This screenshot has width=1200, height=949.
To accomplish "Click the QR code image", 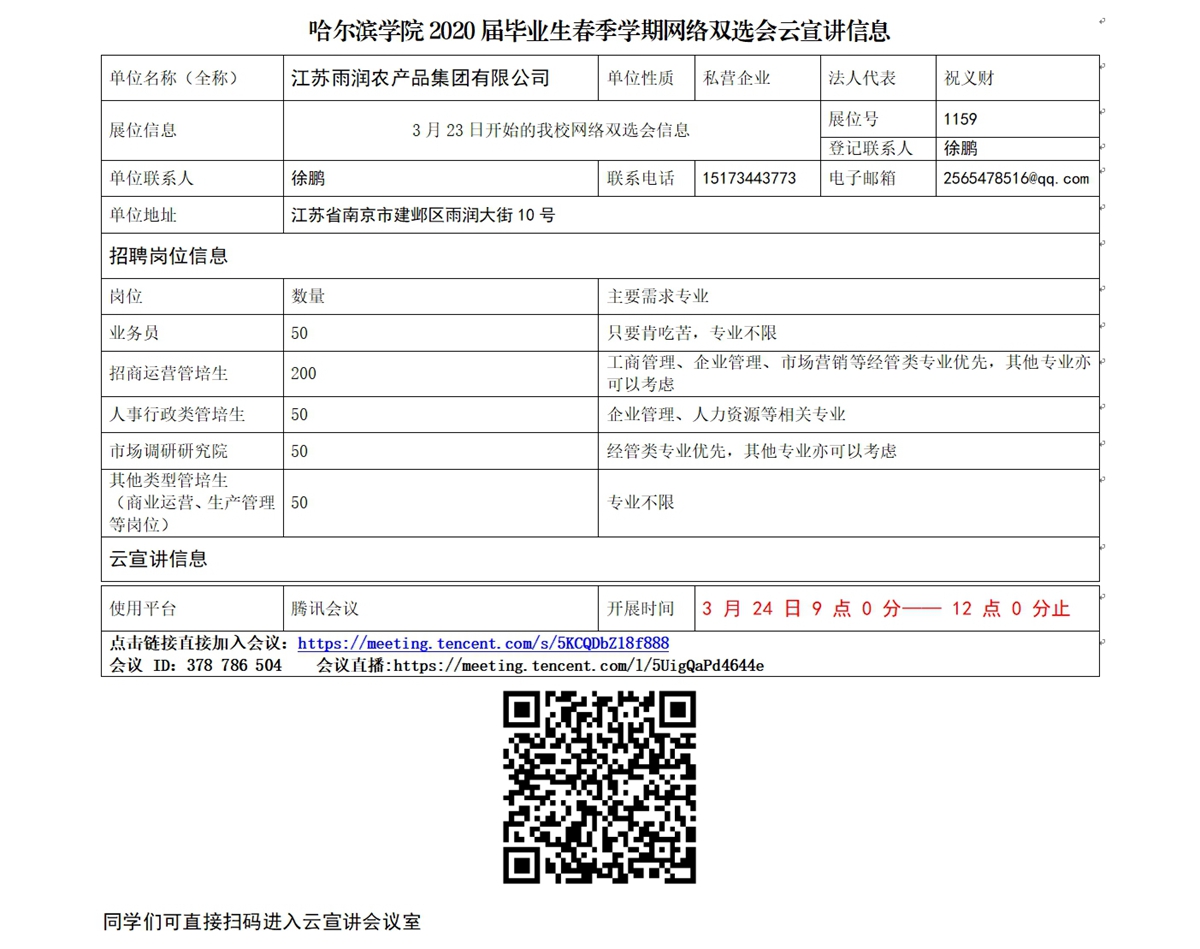I will click(599, 788).
